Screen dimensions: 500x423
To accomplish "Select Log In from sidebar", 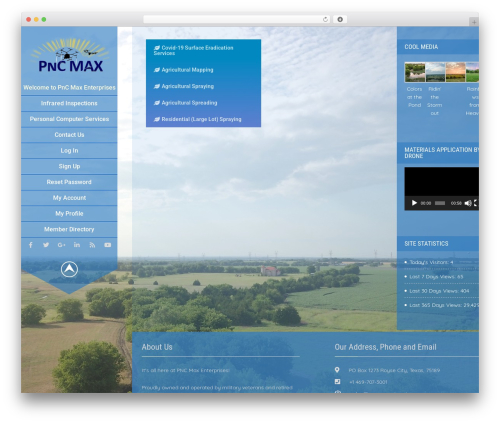I will pyautogui.click(x=69, y=151).
